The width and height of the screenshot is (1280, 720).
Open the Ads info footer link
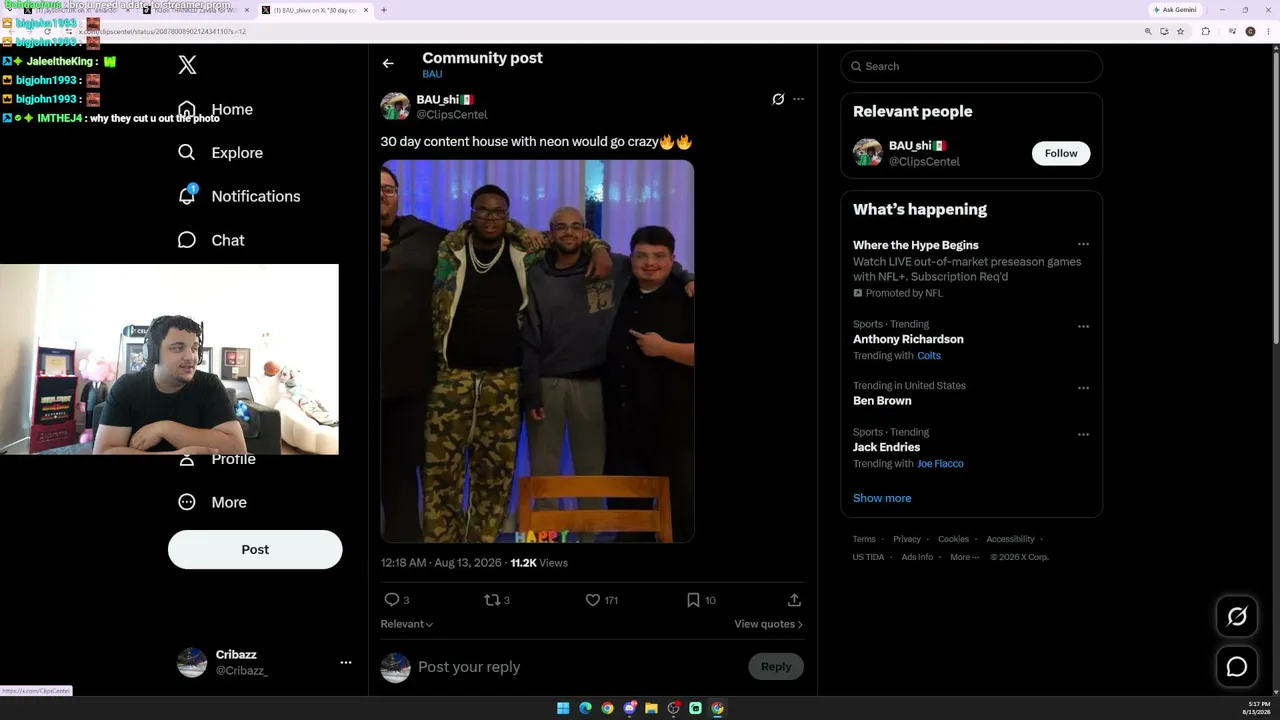(x=917, y=557)
